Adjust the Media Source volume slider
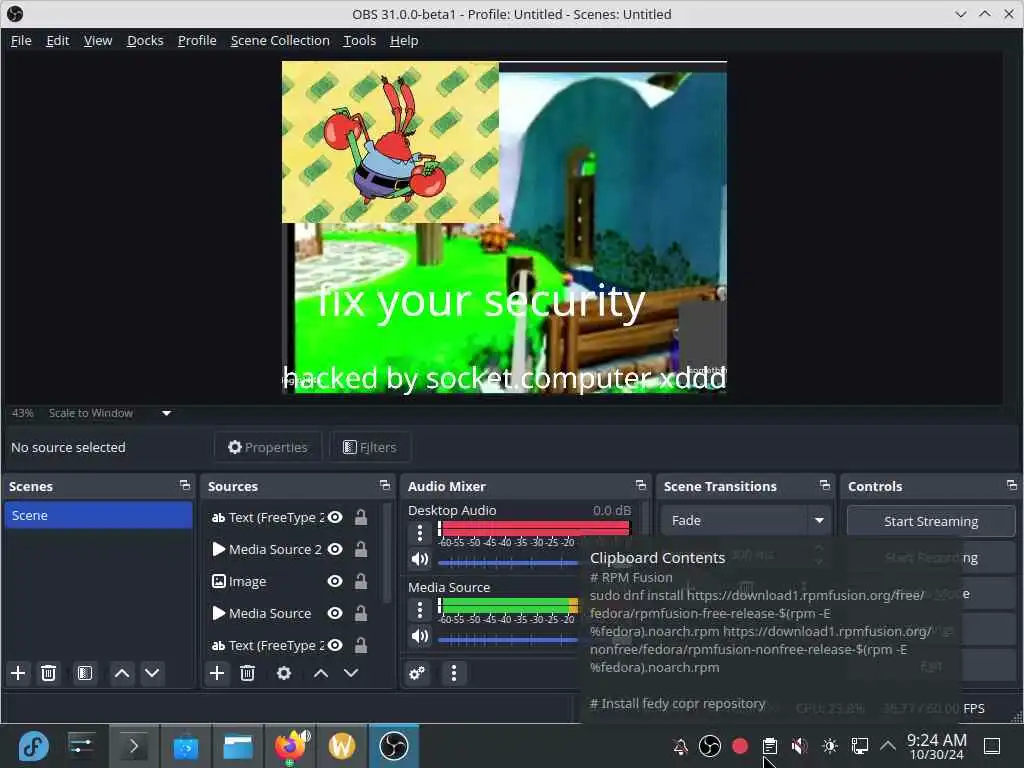The image size is (1024, 768). tap(507, 639)
